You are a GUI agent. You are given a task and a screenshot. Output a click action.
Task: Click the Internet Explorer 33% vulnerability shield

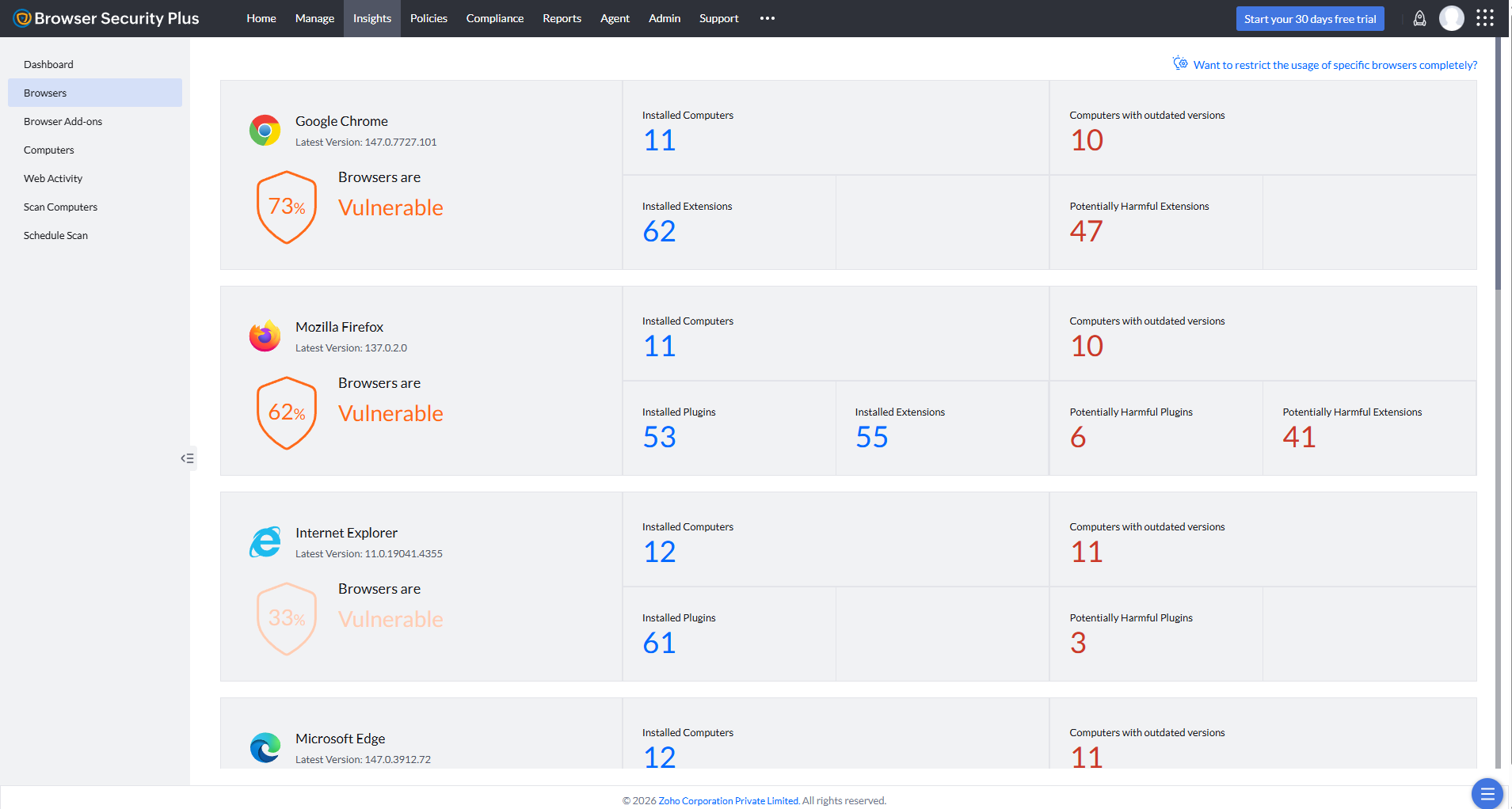pos(287,619)
